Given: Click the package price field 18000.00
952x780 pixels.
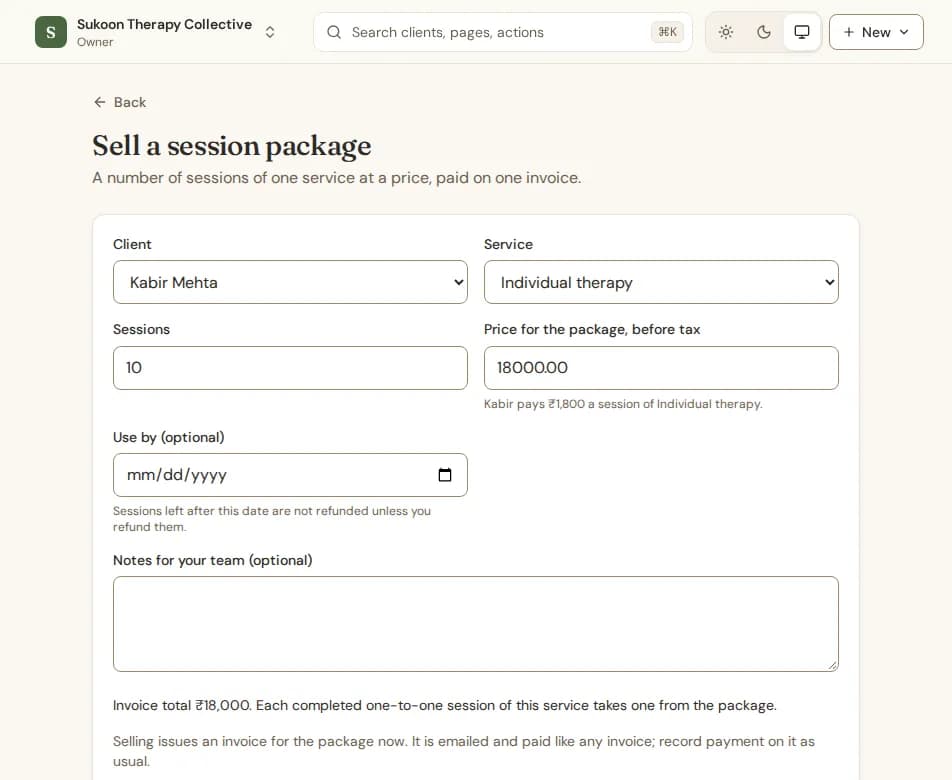Looking at the screenshot, I should [x=661, y=368].
